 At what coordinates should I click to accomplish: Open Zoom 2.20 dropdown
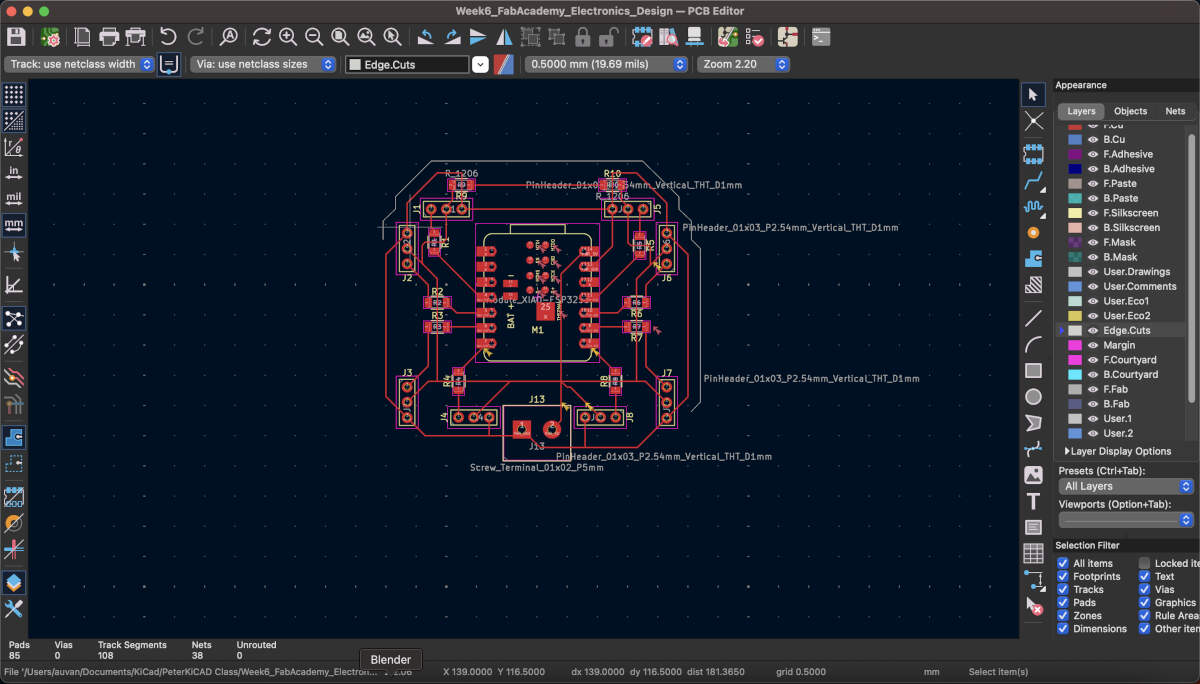click(x=743, y=64)
